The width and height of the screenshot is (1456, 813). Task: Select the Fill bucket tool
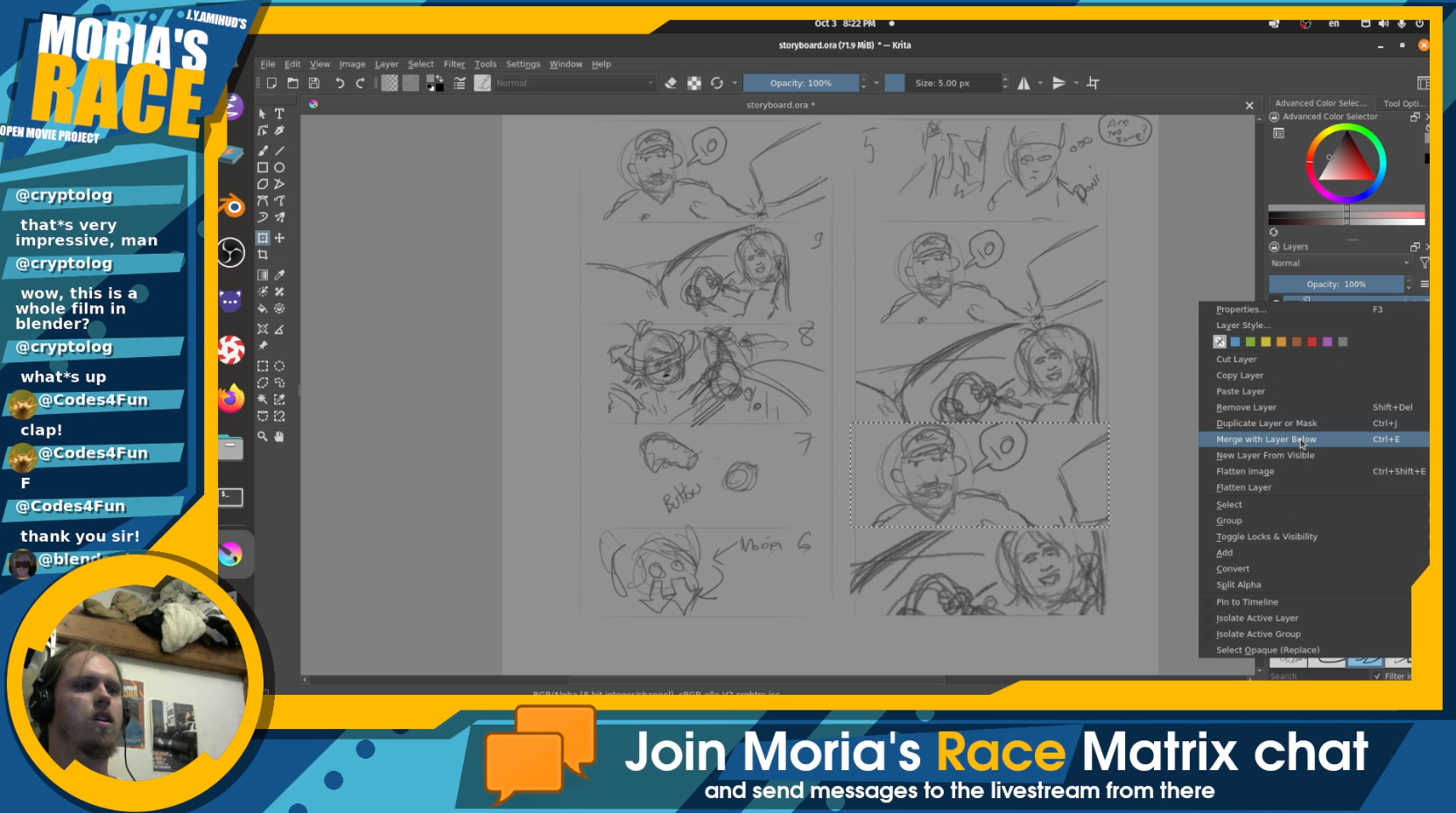[263, 308]
